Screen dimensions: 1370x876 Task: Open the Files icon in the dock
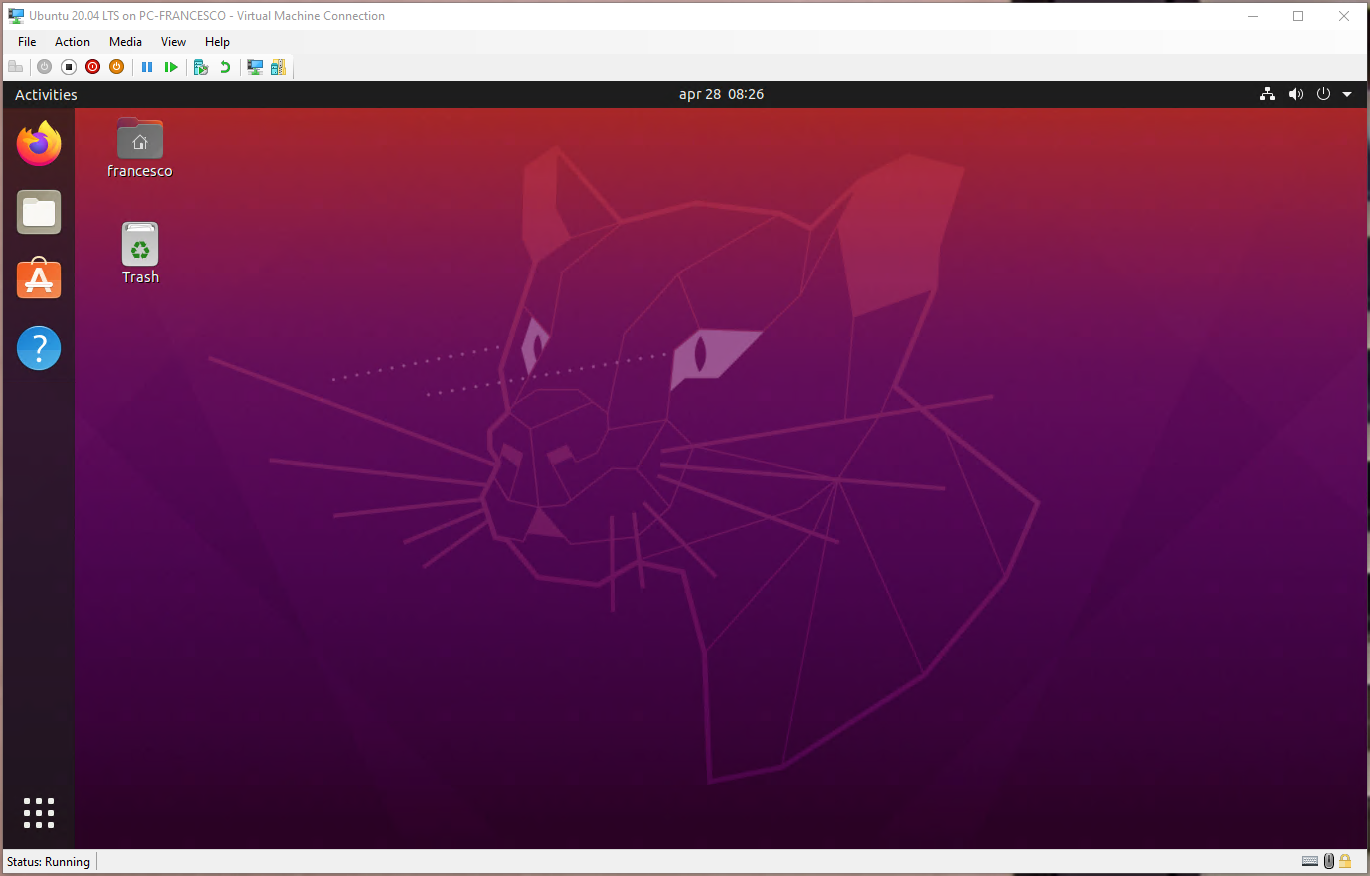click(x=38, y=211)
